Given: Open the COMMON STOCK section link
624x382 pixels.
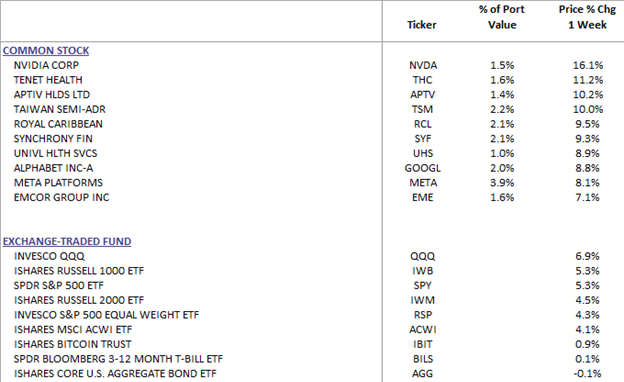Looking at the screenshot, I should point(46,51).
